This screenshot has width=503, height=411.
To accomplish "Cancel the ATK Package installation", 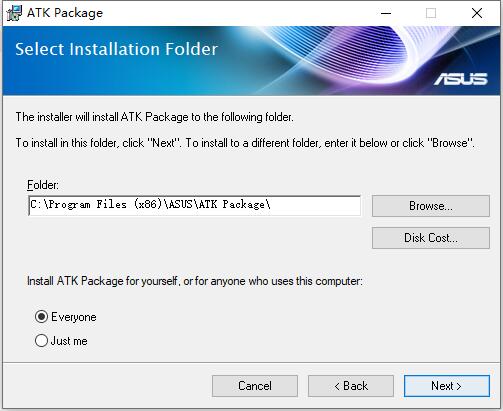I will (x=255, y=386).
